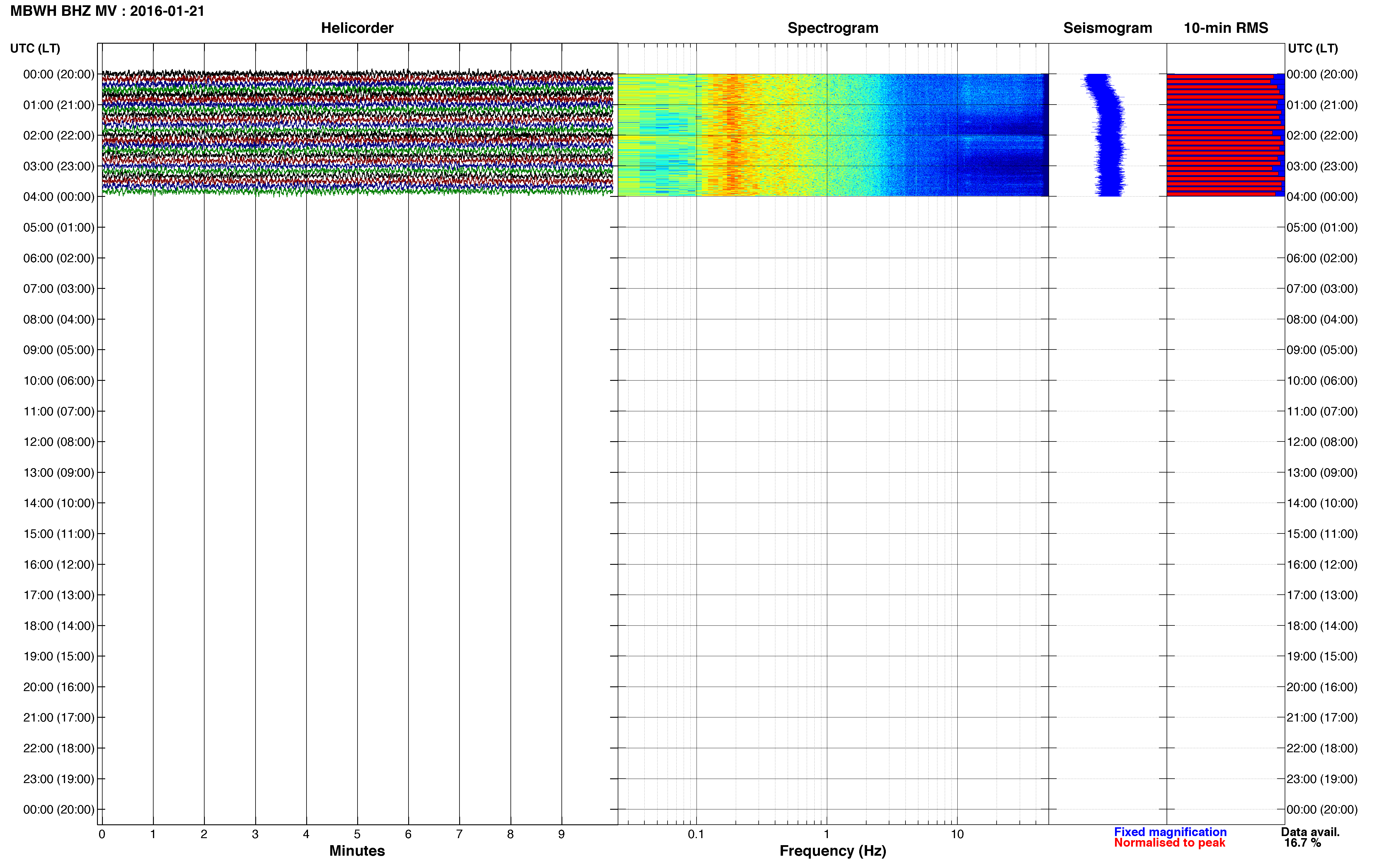Image resolution: width=1389 pixels, height=868 pixels.
Task: Click the right-side 05:00 (01:00) label
Action: tap(1322, 227)
